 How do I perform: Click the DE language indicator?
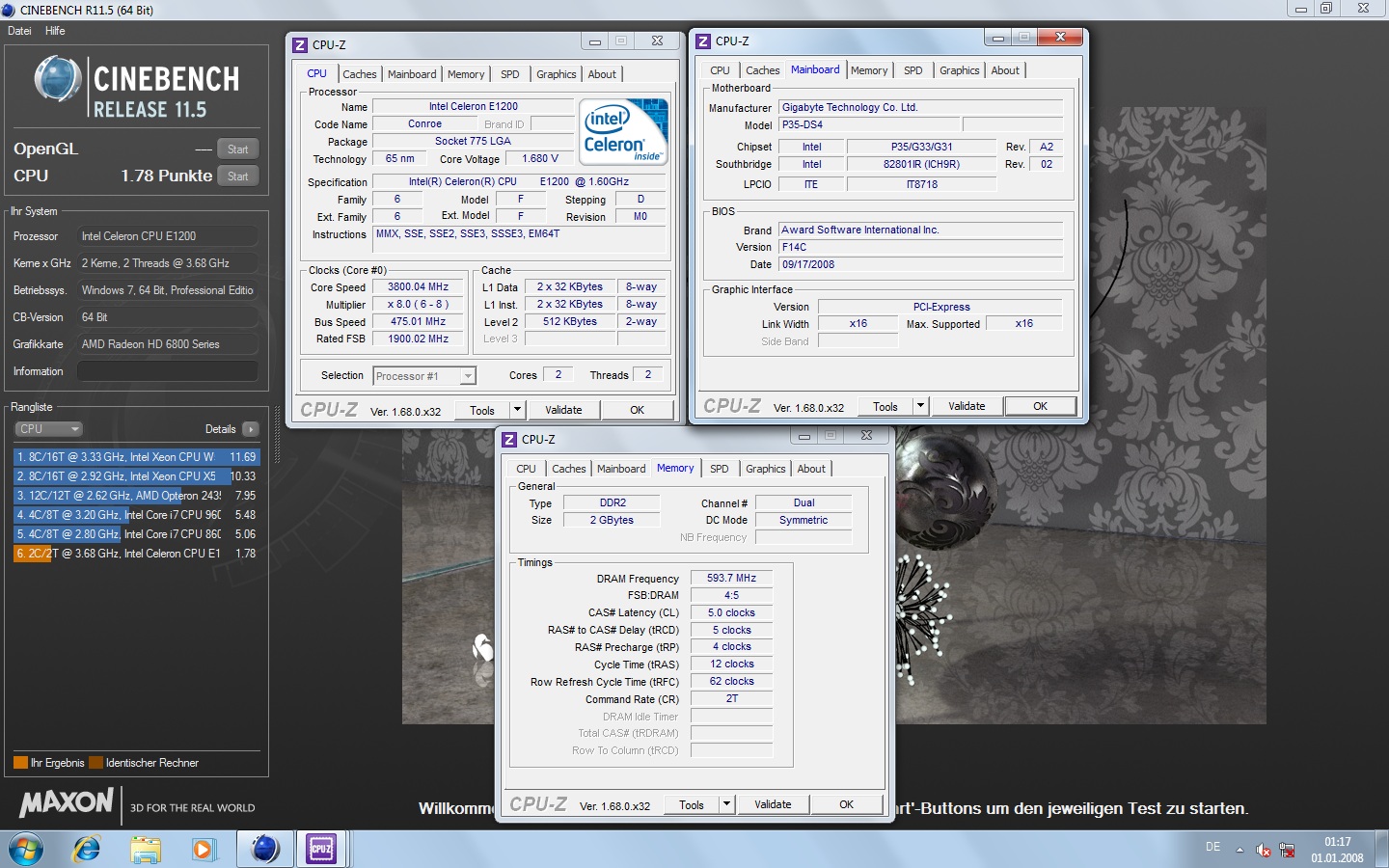(1212, 847)
